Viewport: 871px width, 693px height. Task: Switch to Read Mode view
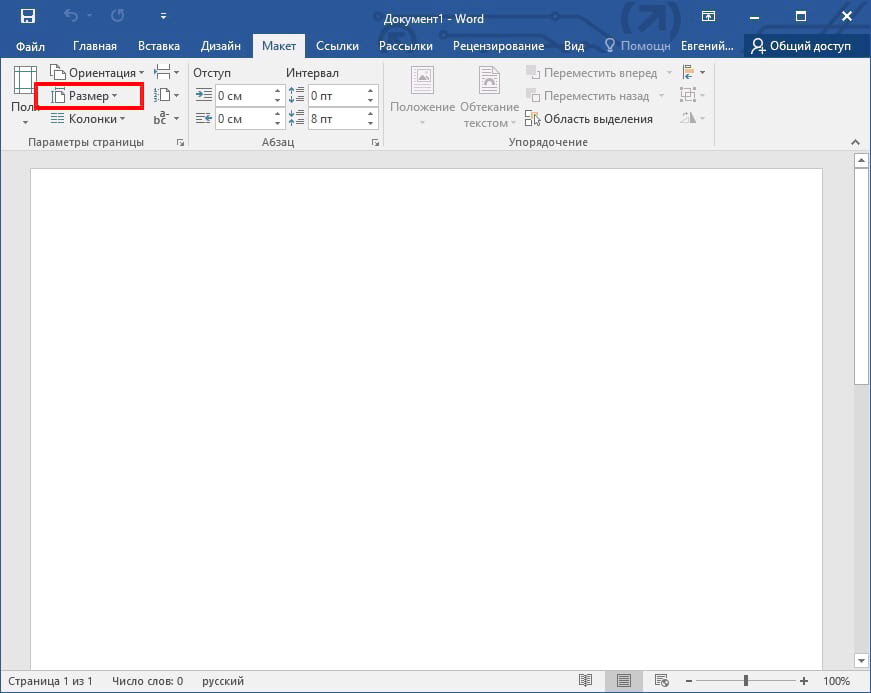585,681
